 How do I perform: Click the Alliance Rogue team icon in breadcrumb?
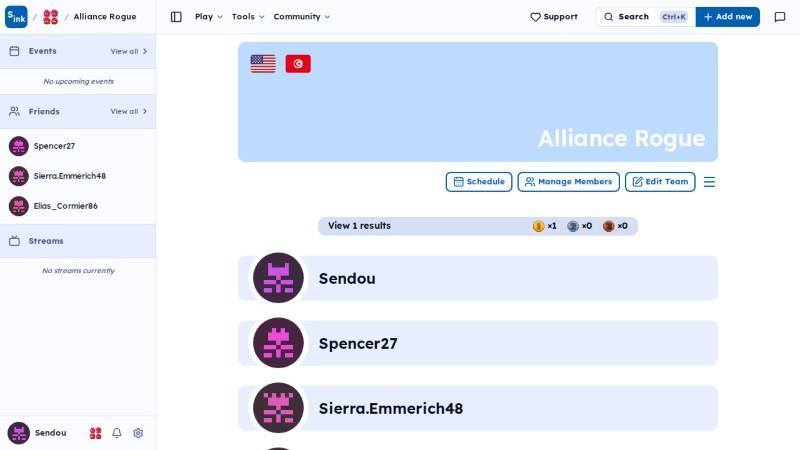(51, 17)
